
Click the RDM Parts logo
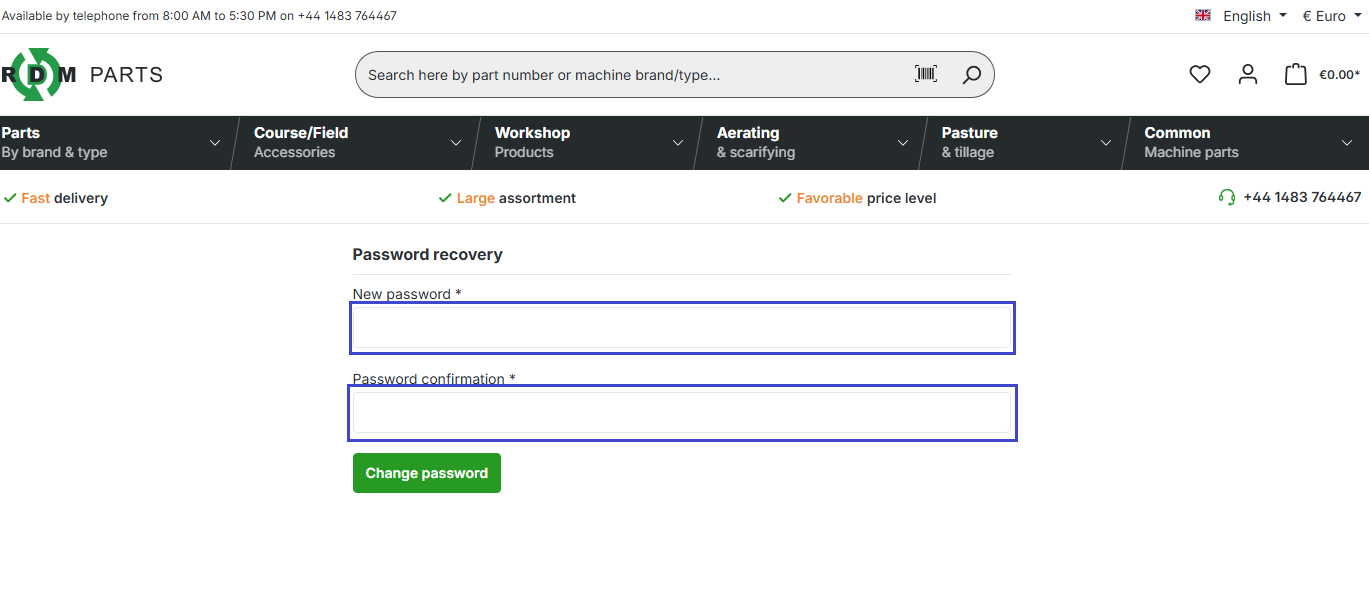pyautogui.click(x=80, y=75)
